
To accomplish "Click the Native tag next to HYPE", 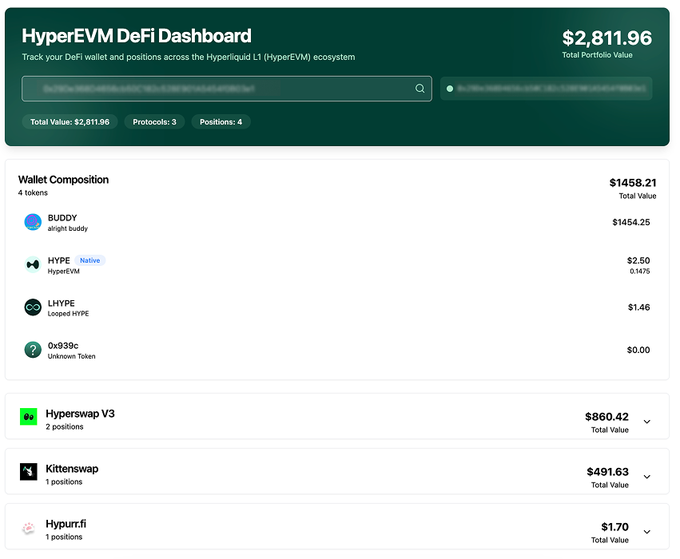I will [90, 260].
